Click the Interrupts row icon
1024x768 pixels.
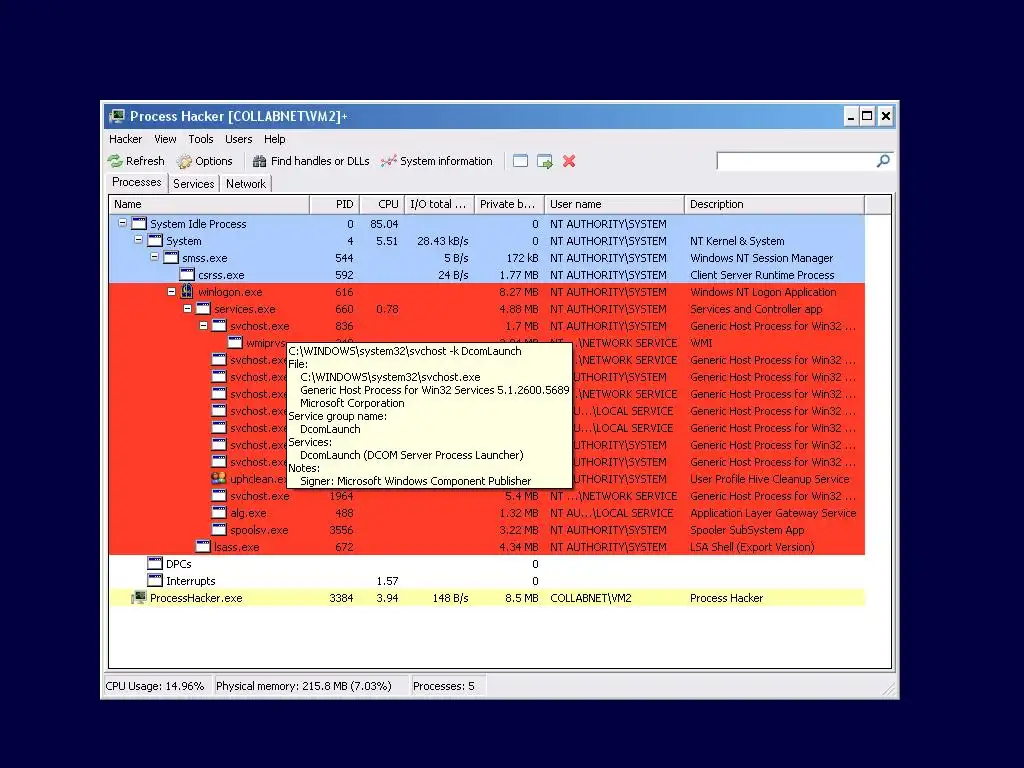[x=155, y=580]
